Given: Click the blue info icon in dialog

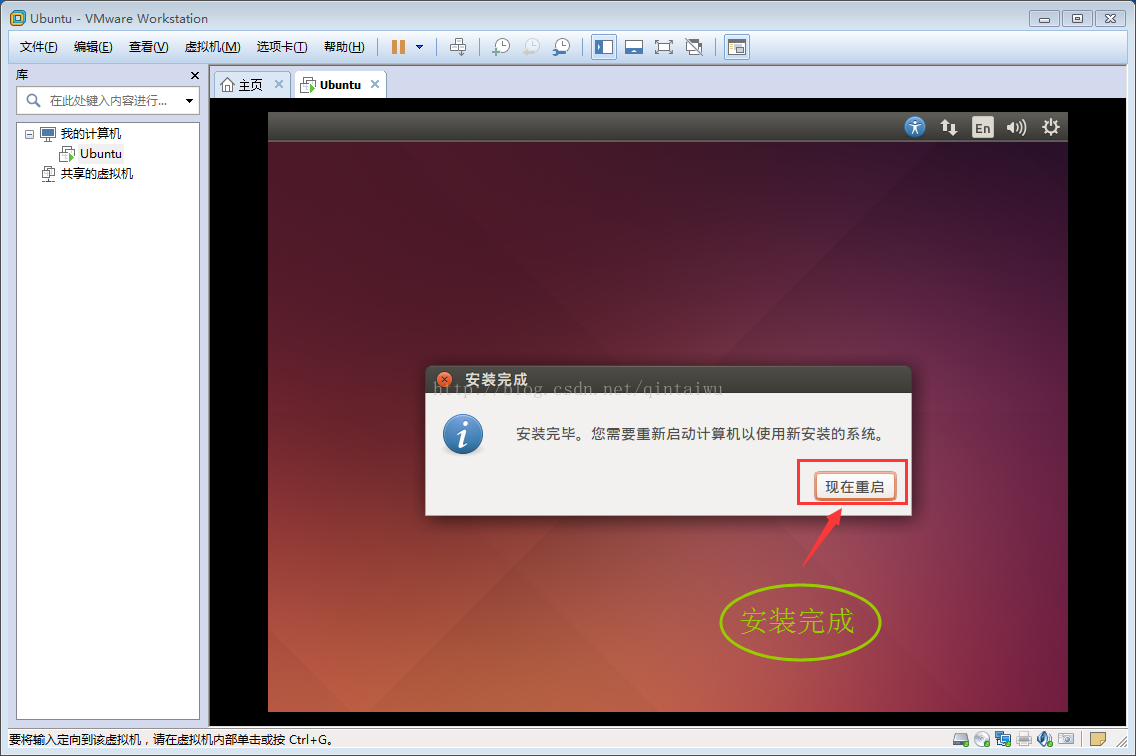Looking at the screenshot, I should coord(463,434).
